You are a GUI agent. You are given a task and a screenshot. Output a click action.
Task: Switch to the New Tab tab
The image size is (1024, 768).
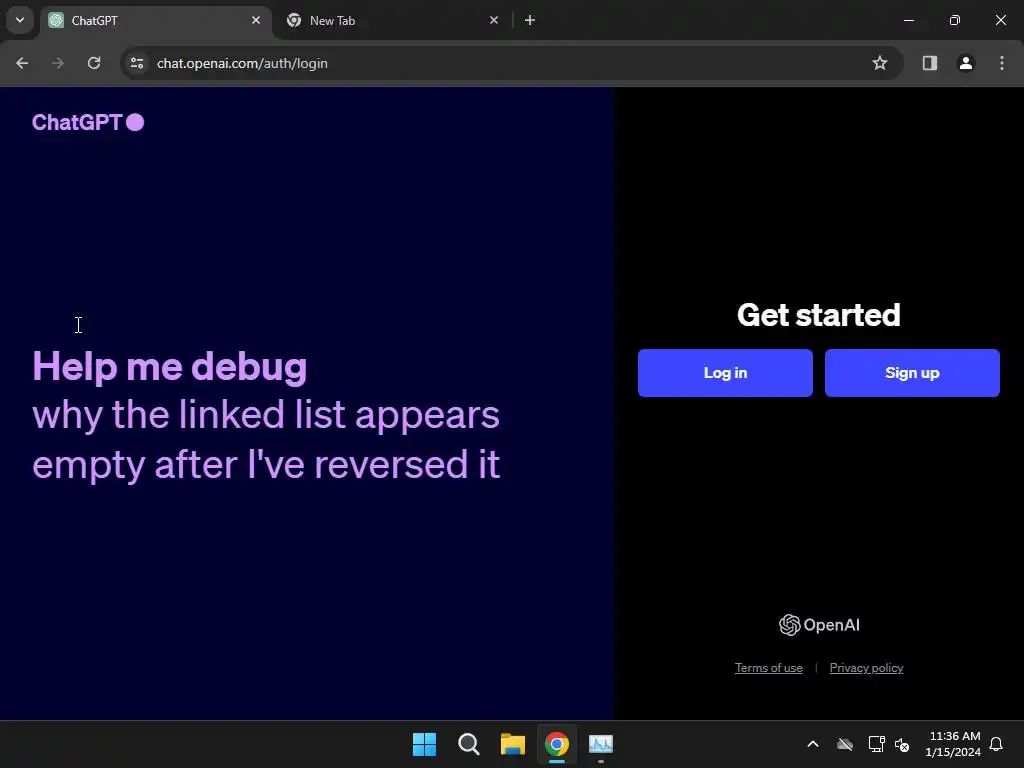click(x=392, y=20)
